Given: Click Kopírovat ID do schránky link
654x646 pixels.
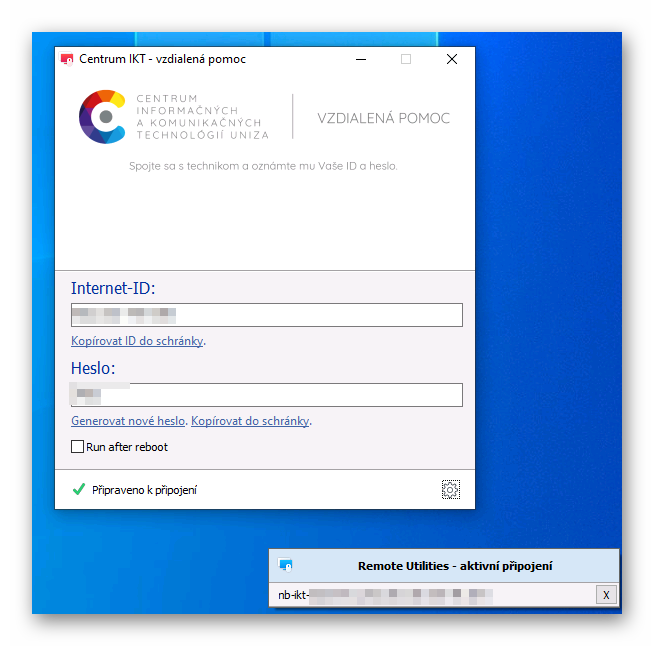Looking at the screenshot, I should 137,341.
